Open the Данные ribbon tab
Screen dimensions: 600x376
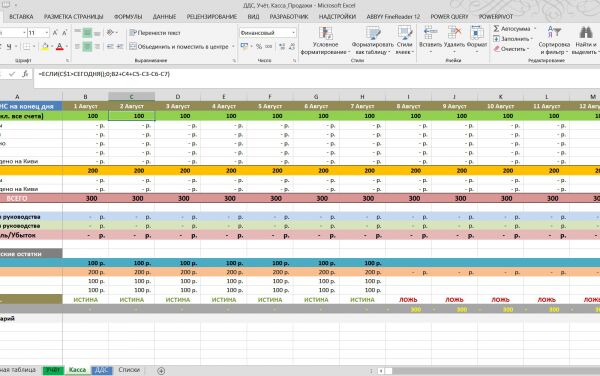pos(164,17)
